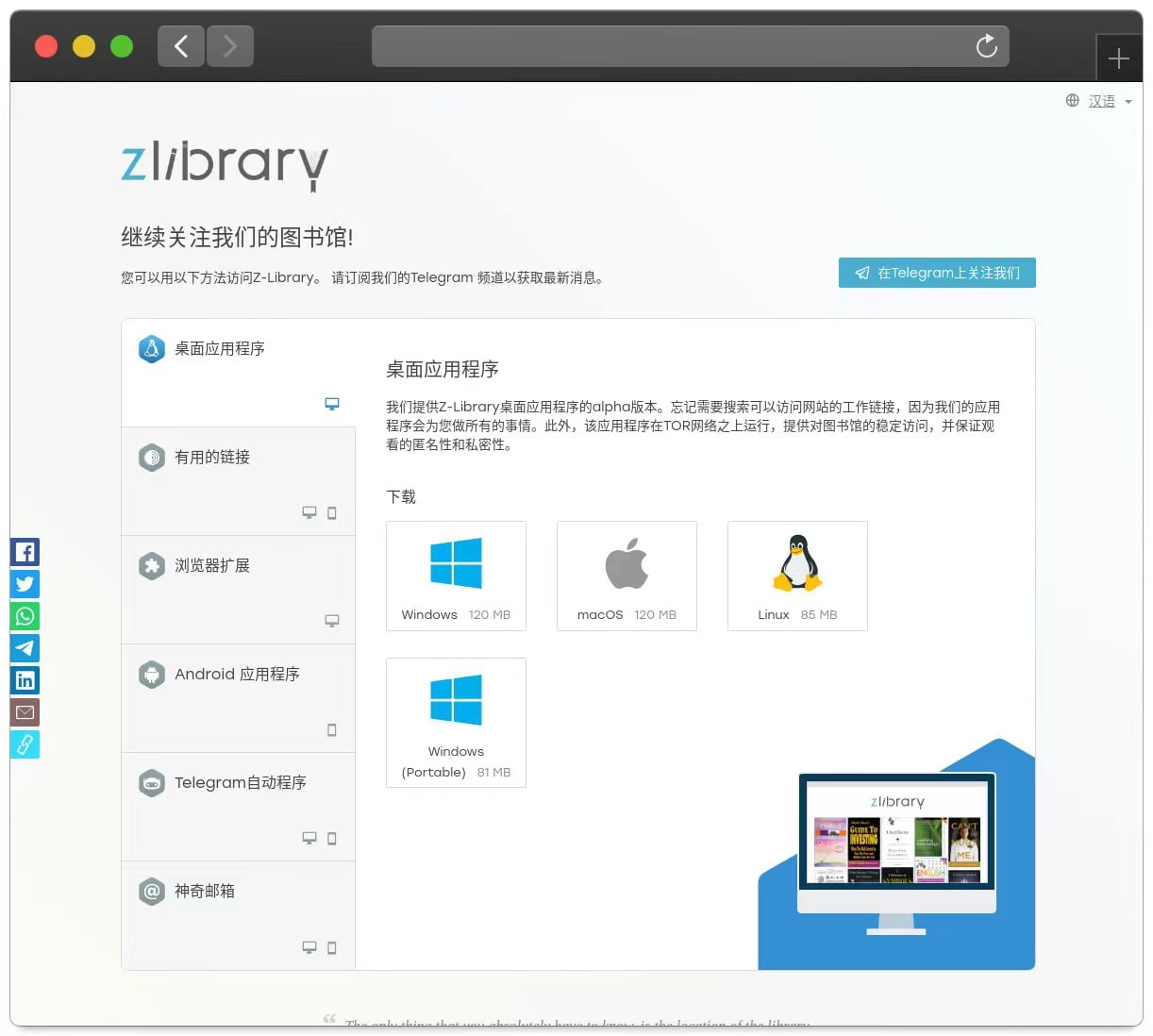1153x1036 pixels.
Task: Click the Facebook share icon
Action: tap(25, 552)
